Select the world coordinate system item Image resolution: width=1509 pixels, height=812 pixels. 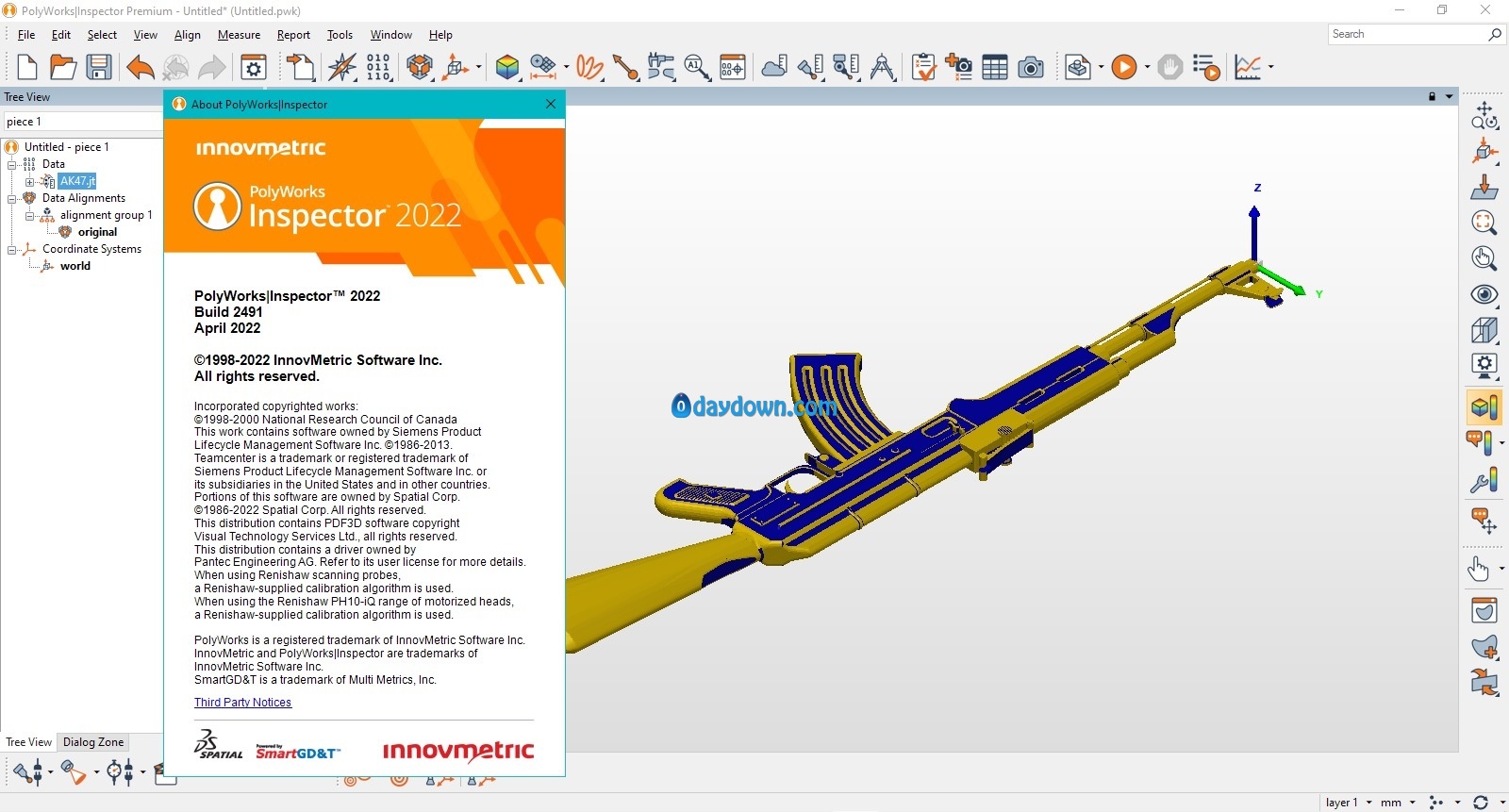75,266
